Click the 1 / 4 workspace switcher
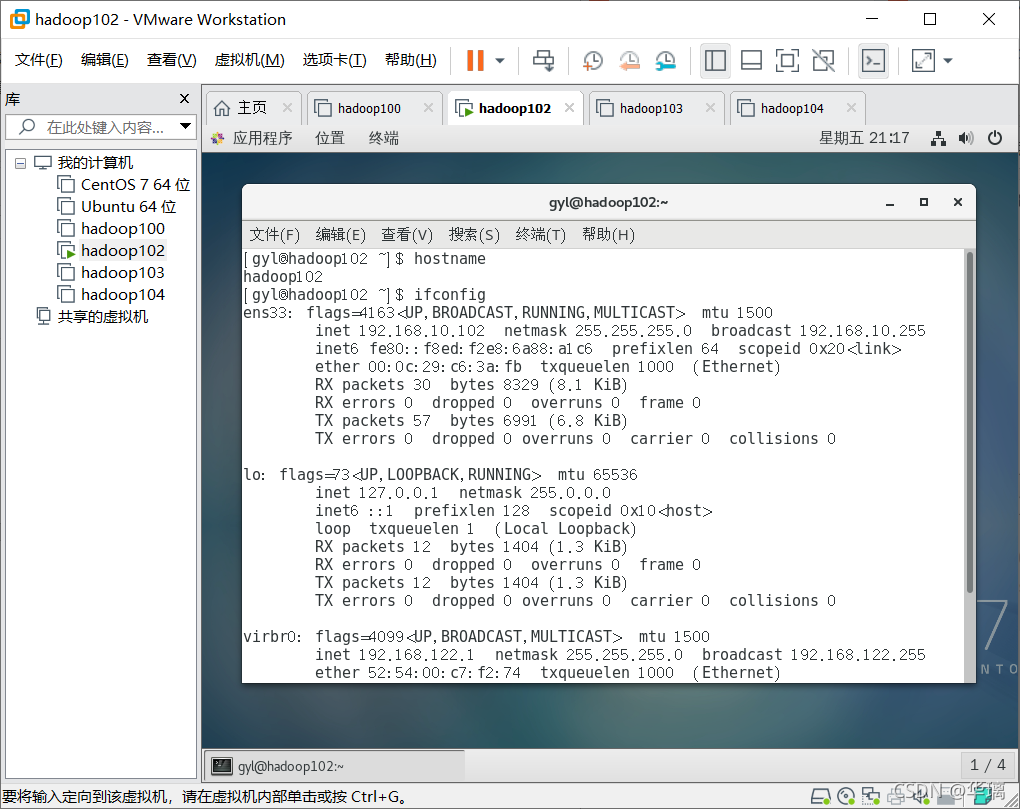Viewport: 1020px width, 809px height. 987,765
